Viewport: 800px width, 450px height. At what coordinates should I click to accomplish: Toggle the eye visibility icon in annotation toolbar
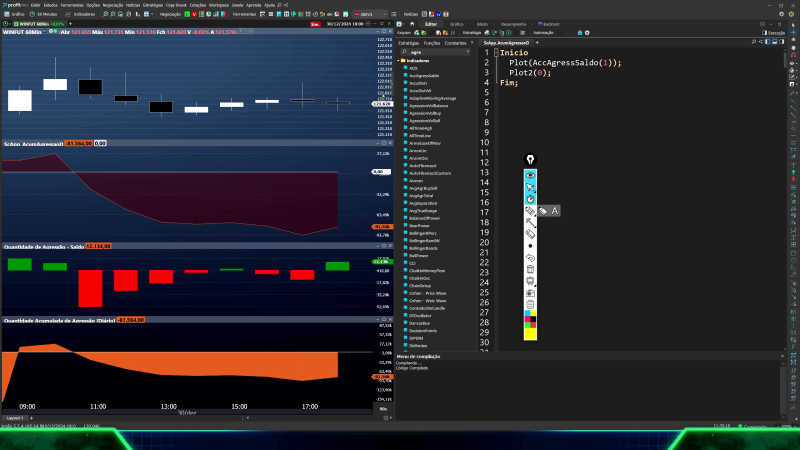531,175
